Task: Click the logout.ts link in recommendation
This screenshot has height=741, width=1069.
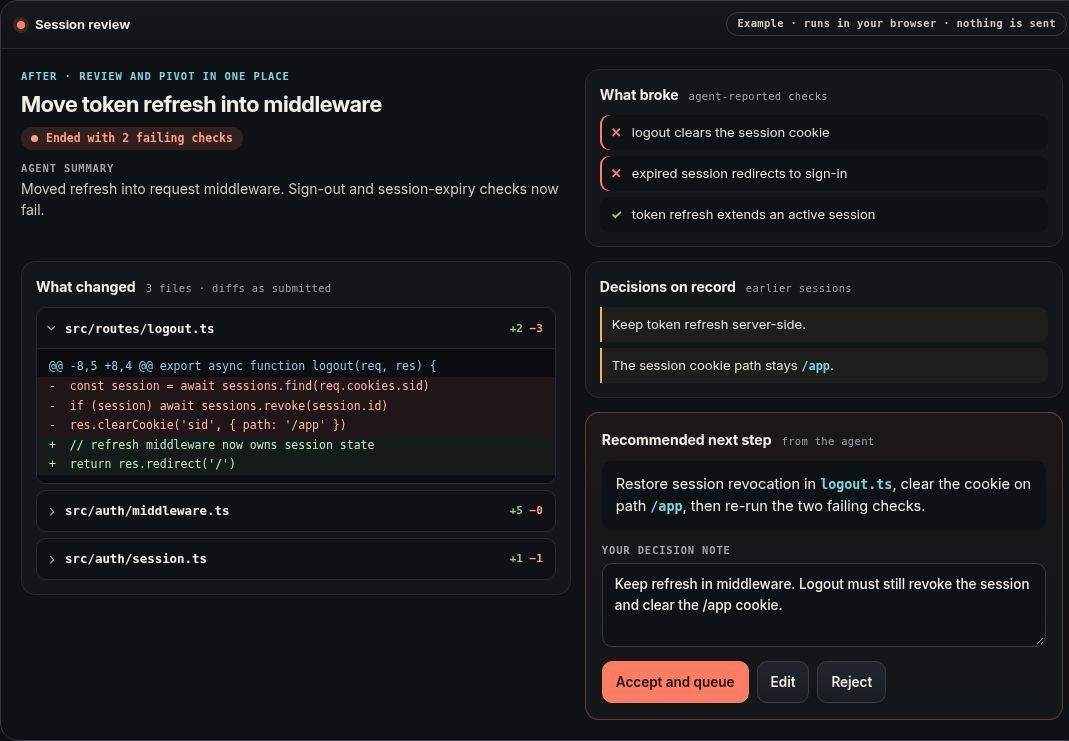Action: tap(856, 484)
